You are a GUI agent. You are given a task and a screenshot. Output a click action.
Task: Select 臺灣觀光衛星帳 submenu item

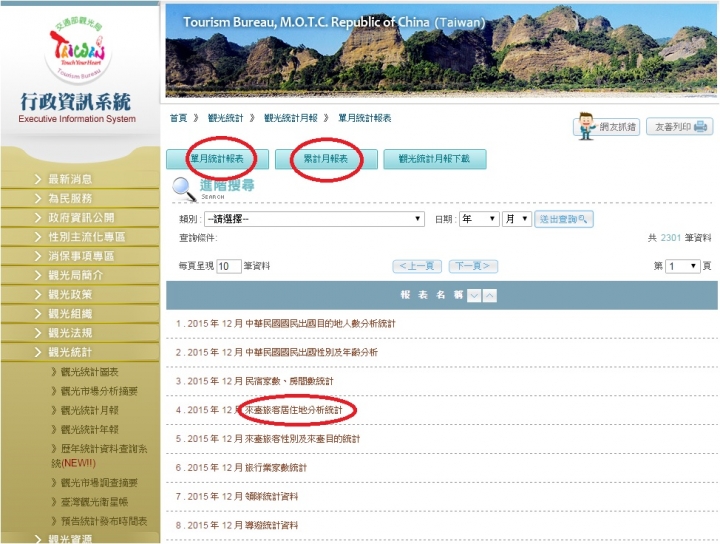[94, 502]
